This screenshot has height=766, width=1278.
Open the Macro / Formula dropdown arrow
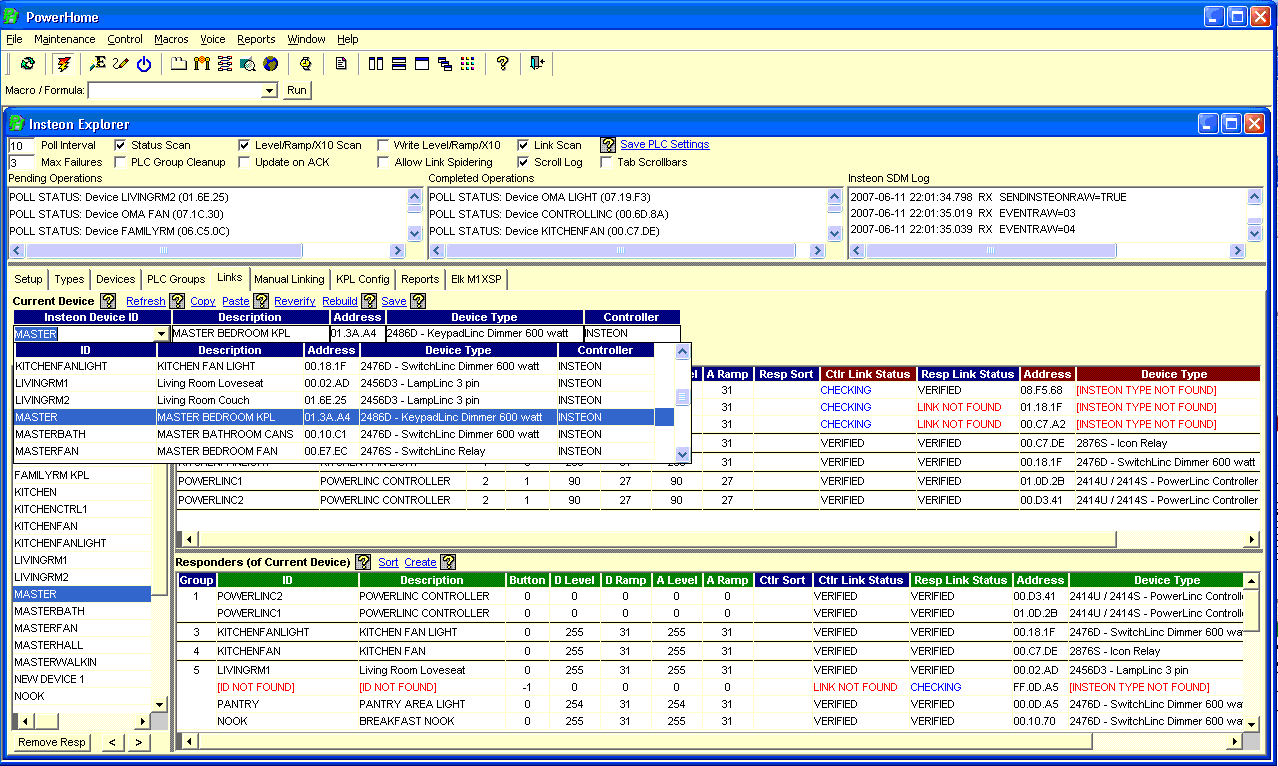[x=268, y=91]
